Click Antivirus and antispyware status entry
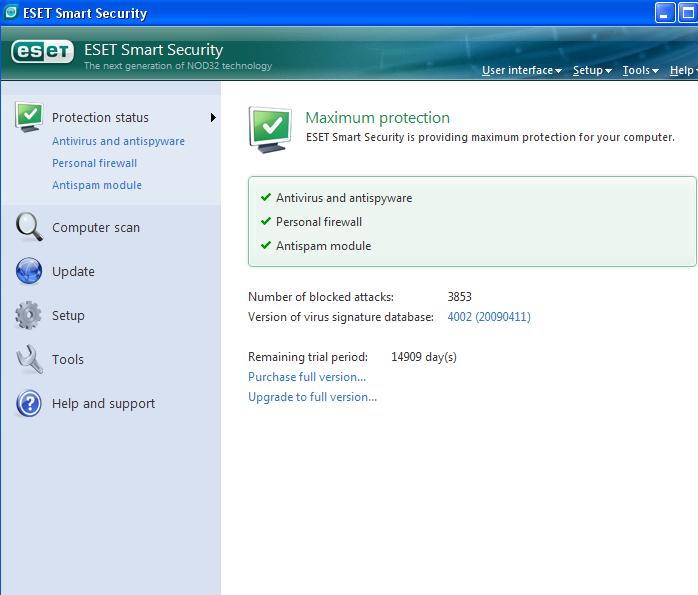698x595 pixels. 344,198
